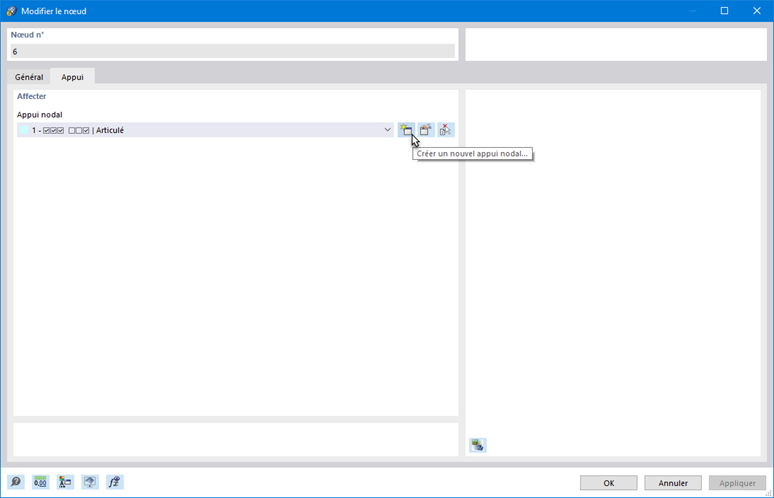Confirm with the OK button
This screenshot has width=774, height=498.
[x=609, y=483]
